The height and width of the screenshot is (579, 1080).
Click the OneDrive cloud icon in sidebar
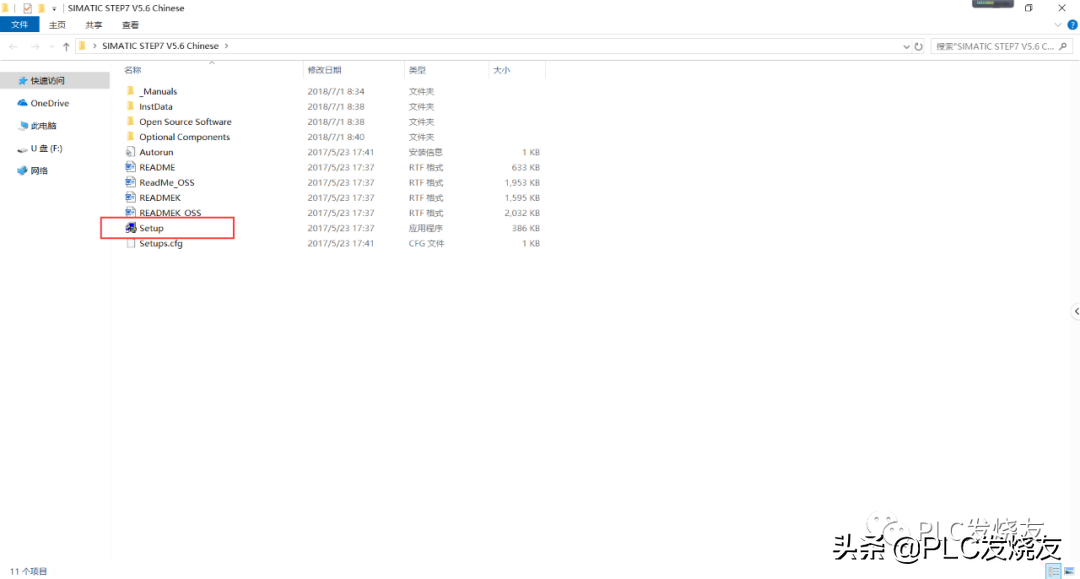point(22,103)
